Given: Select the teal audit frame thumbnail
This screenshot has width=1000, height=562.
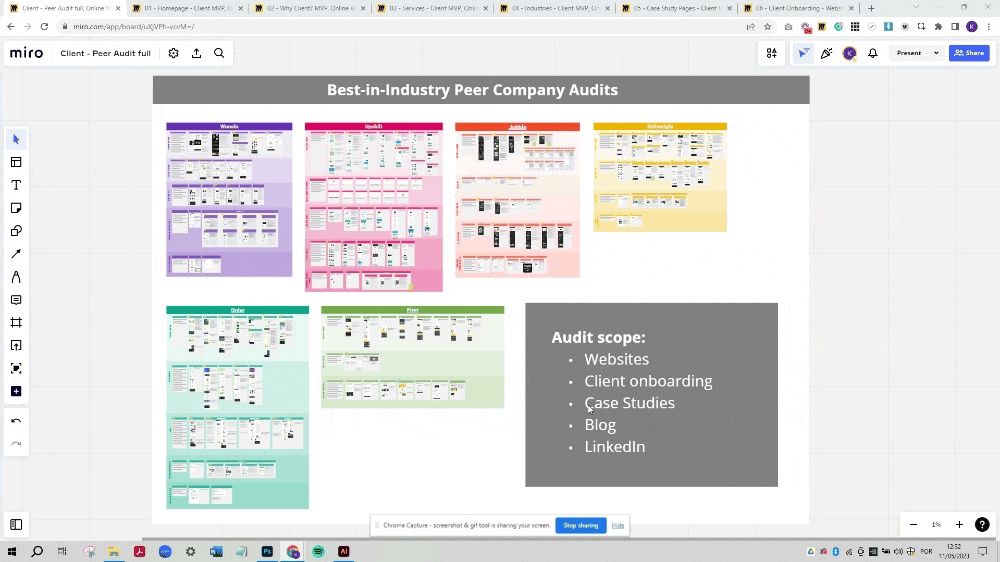Looking at the screenshot, I should [x=237, y=408].
